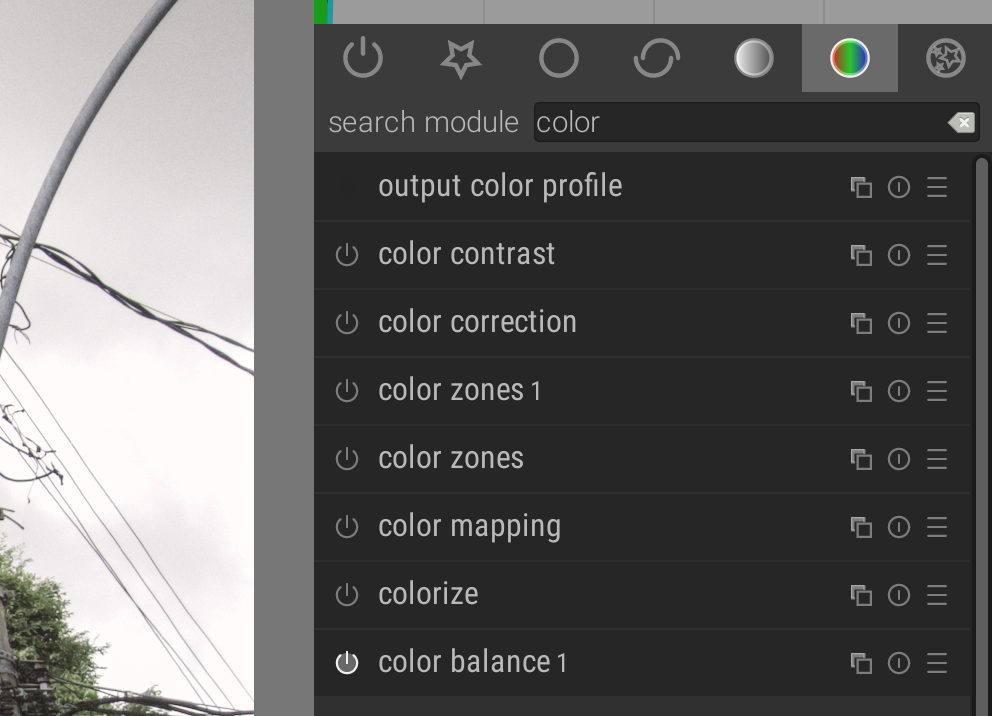
Task: Open presets menu for color zones 1
Action: click(937, 391)
